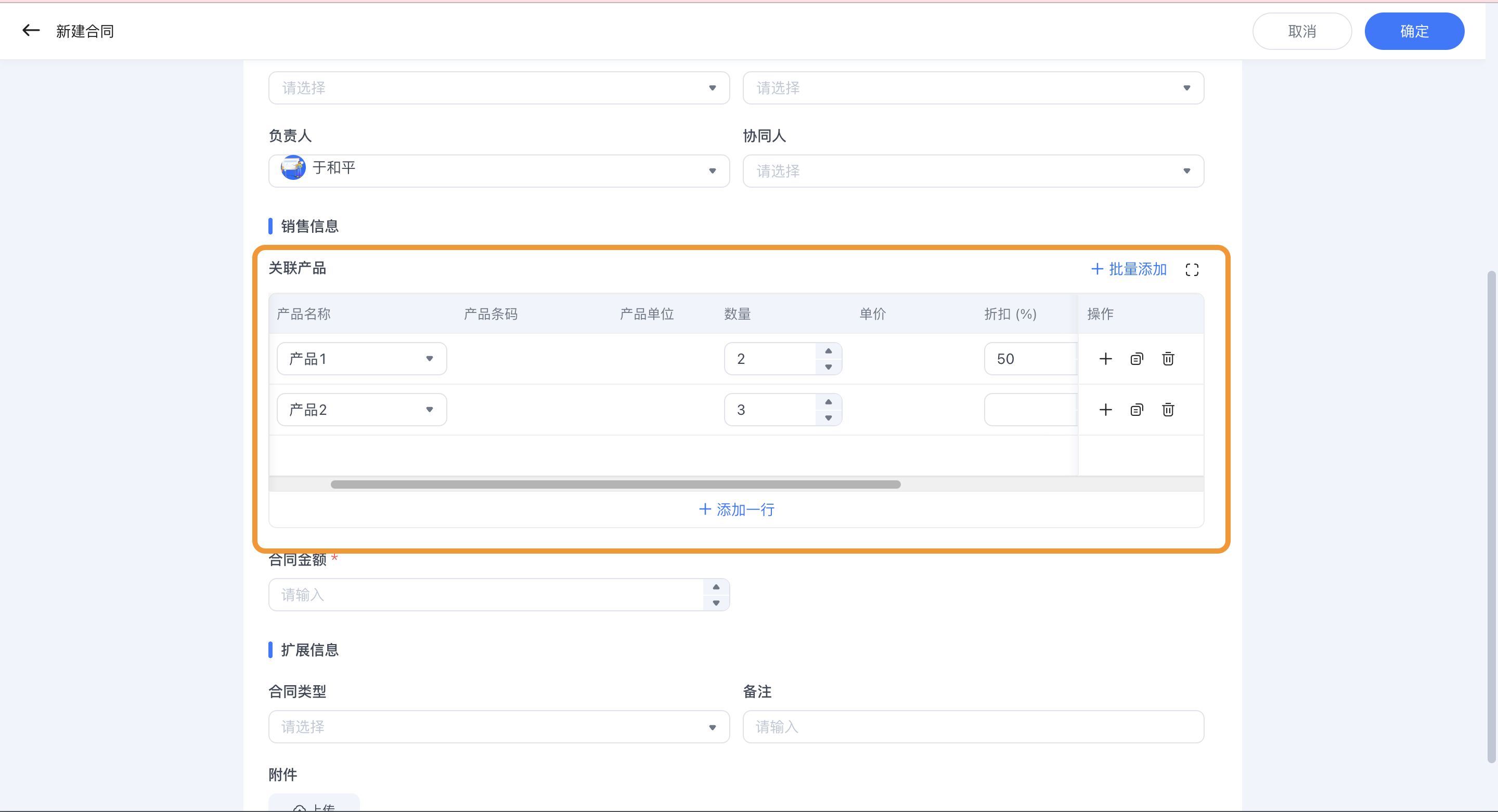Add a row after 产品1 with plus icon

click(1105, 359)
